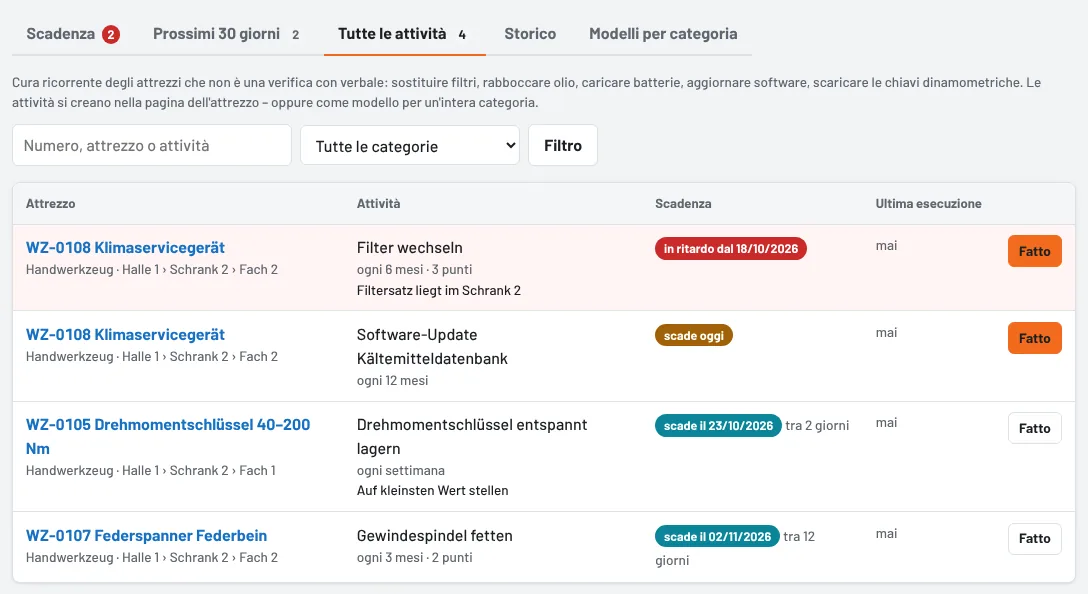The width and height of the screenshot is (1088, 594).
Task: Open the Scadenza tab
Action: [x=73, y=33]
